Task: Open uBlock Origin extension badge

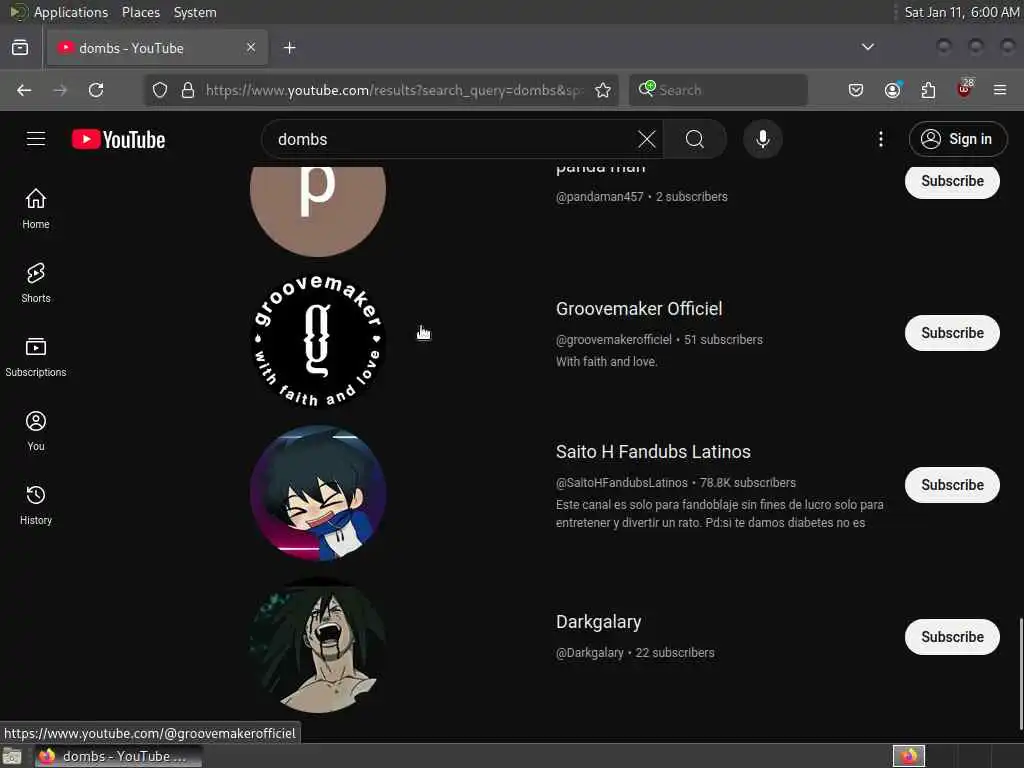Action: (x=965, y=89)
